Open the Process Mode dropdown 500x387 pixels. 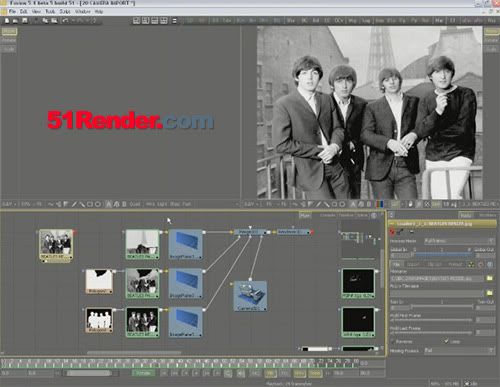coord(459,241)
